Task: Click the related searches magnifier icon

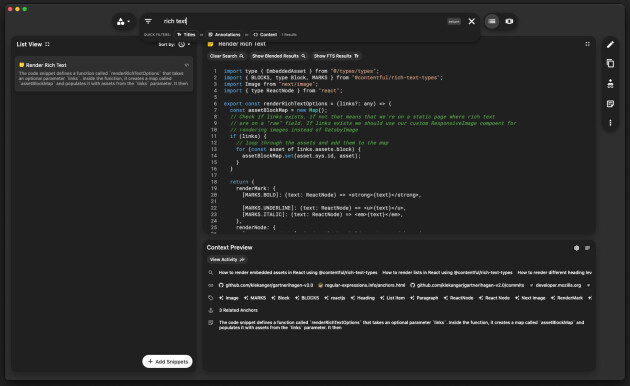Action: [x=211, y=273]
